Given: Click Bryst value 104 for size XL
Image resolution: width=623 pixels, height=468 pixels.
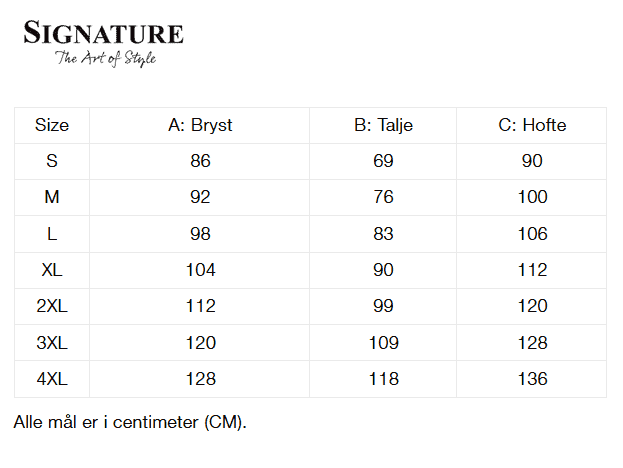Looking at the screenshot, I should 200,270.
